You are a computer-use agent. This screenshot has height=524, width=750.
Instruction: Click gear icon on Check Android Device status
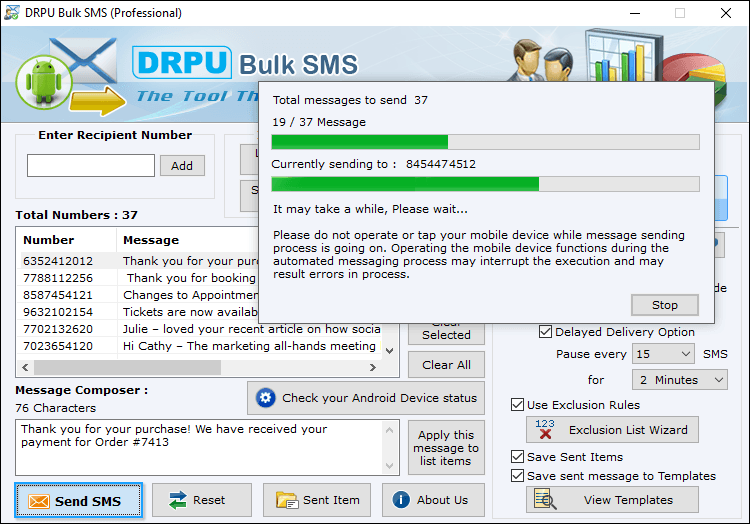pos(265,398)
